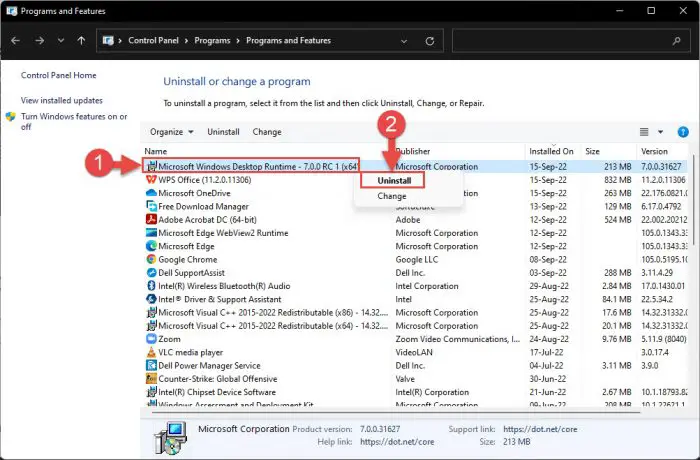Open the recent locations chevron
The image size is (700, 460).
pyautogui.click(x=61, y=41)
